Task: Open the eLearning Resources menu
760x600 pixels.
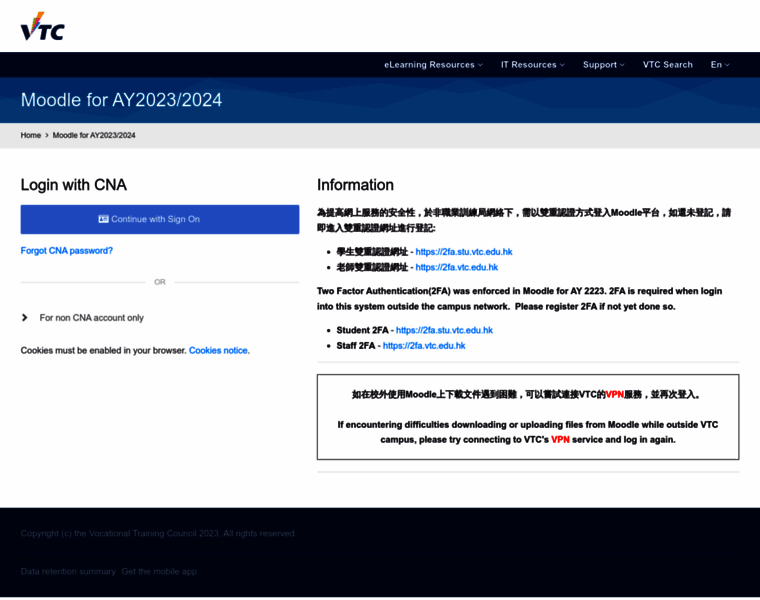Action: click(x=433, y=65)
